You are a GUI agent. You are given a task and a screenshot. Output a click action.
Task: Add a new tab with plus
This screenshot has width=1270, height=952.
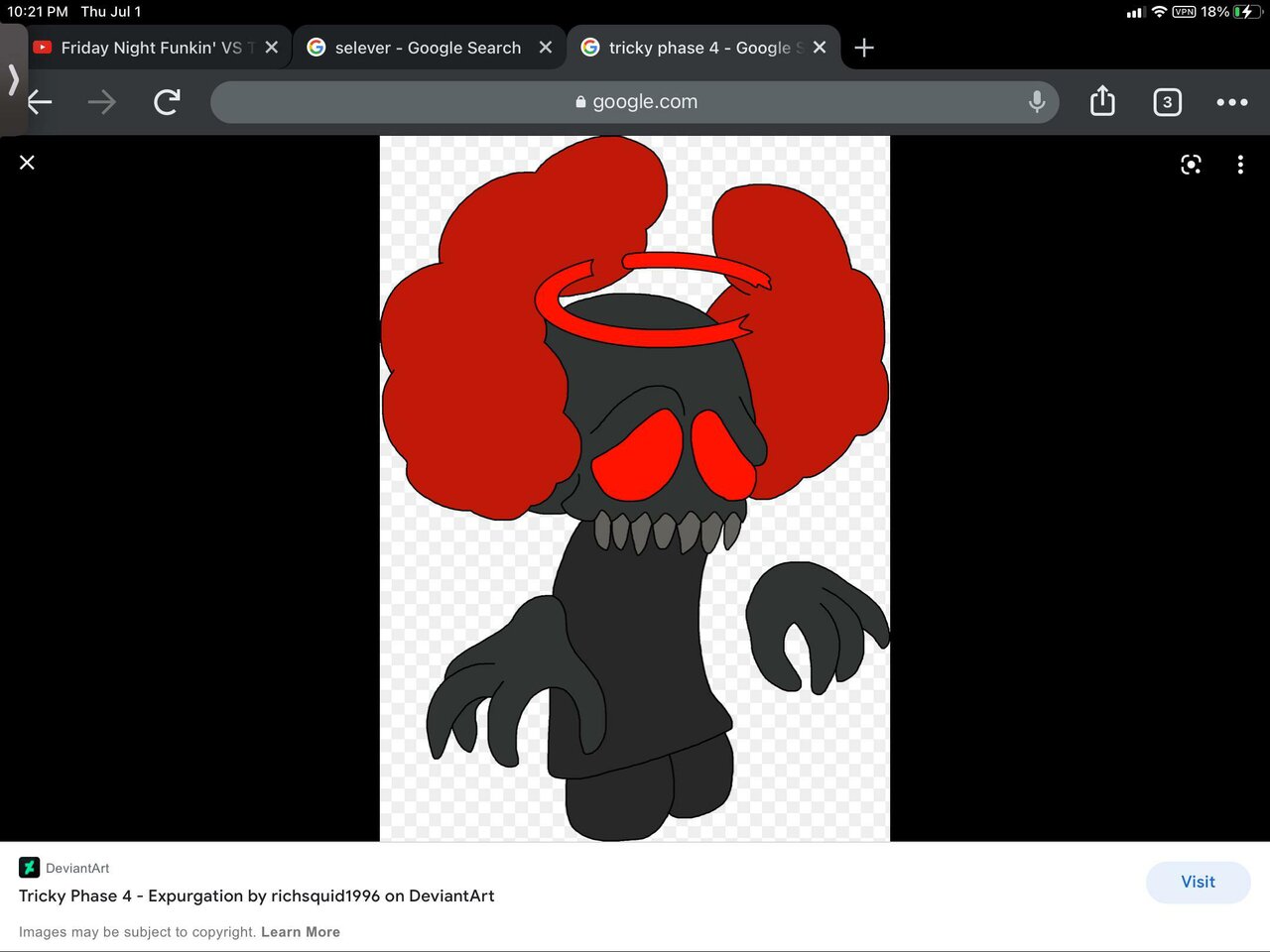click(x=864, y=48)
